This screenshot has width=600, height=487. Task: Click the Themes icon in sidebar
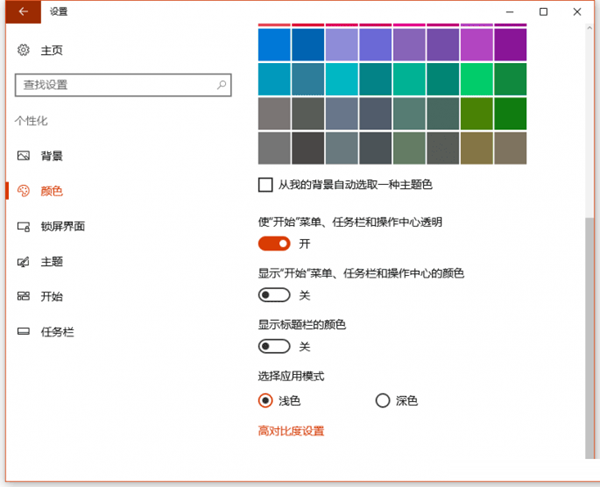tap(23, 262)
